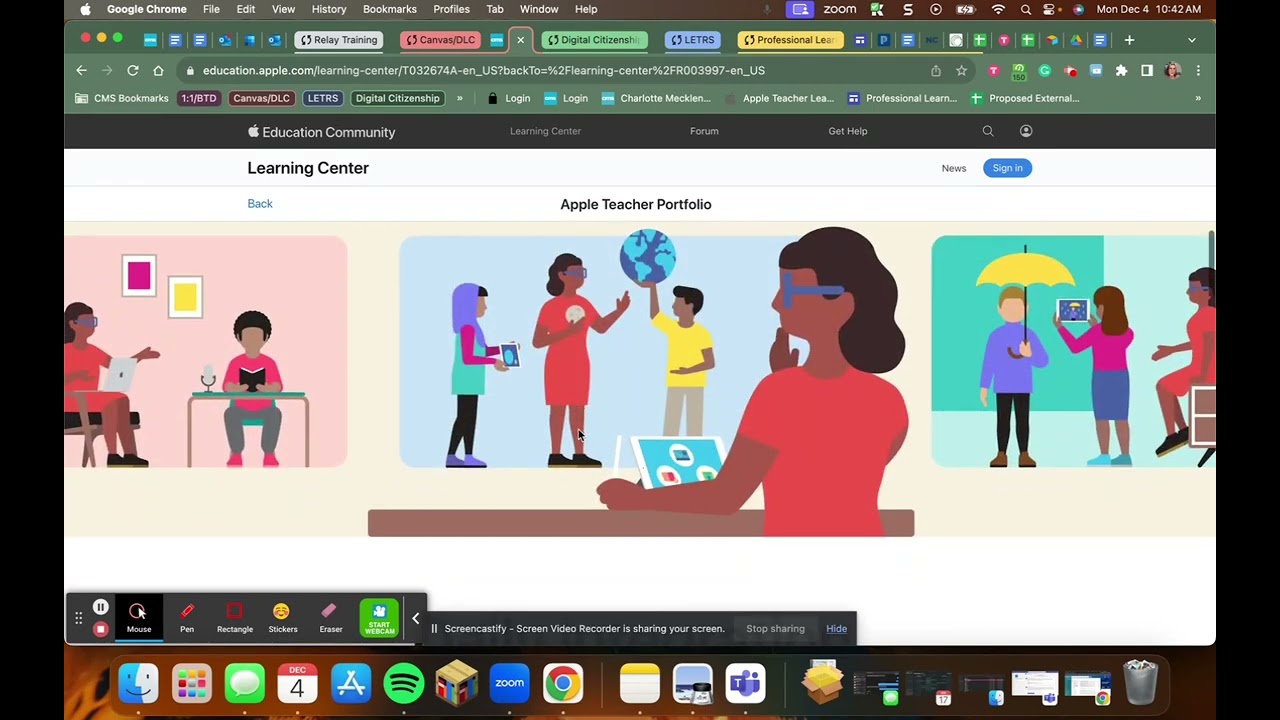The image size is (1280, 720).
Task: Go back with the browser back arrow
Action: tap(82, 71)
